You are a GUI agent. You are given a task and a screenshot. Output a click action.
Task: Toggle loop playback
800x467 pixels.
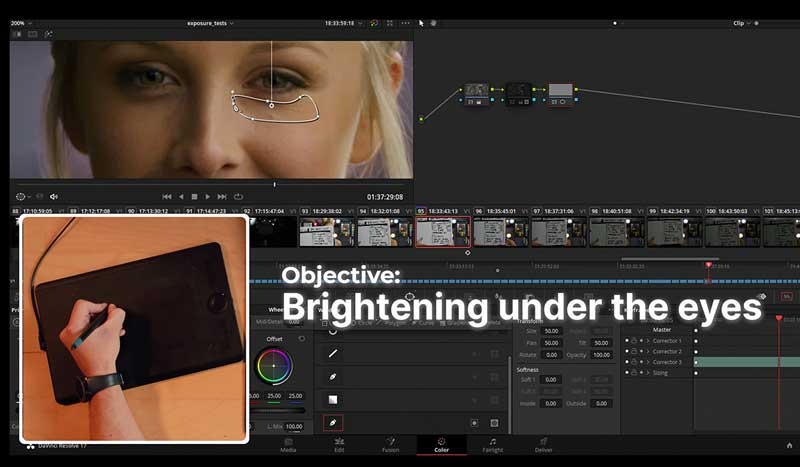pyautogui.click(x=238, y=196)
